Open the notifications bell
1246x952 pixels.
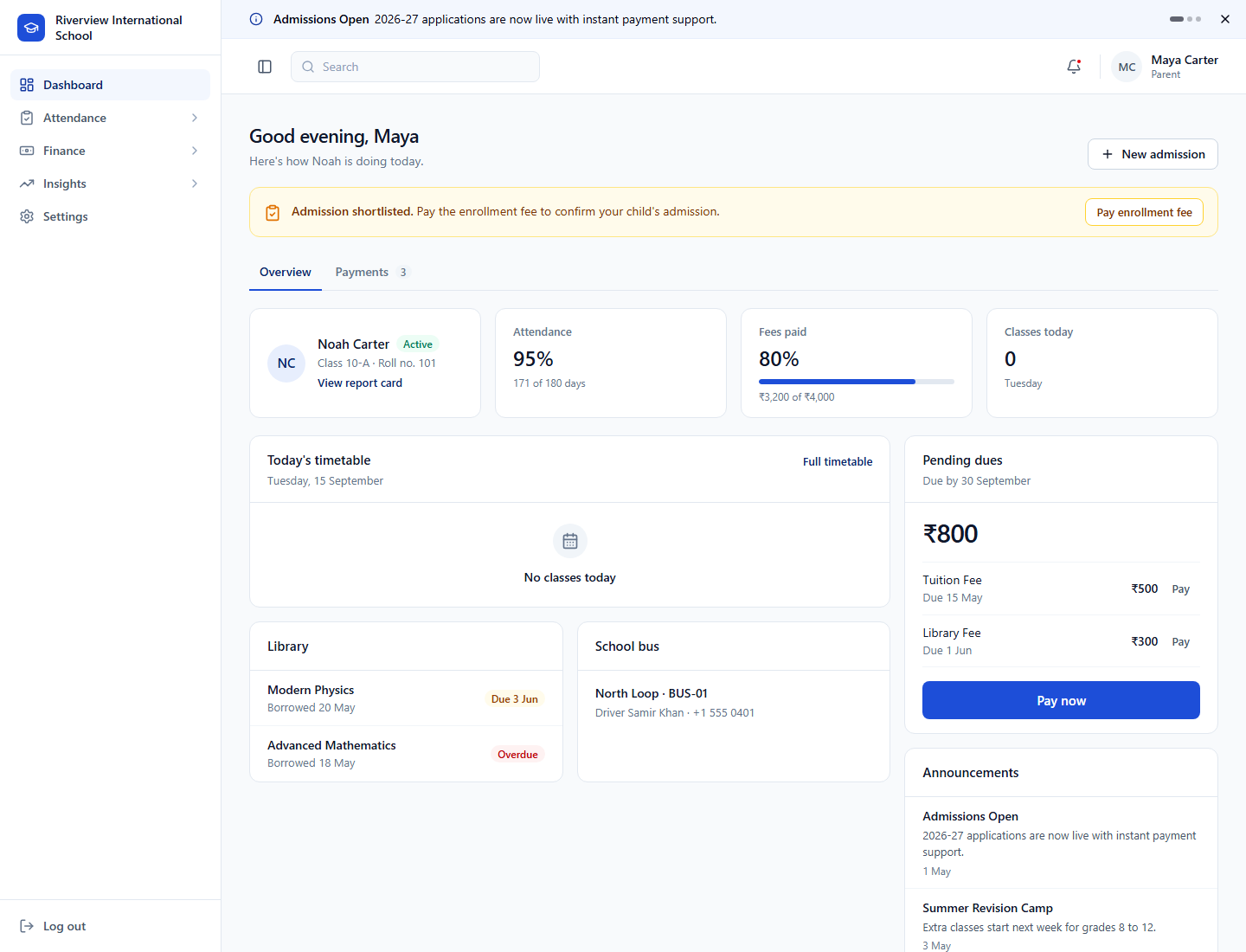coord(1074,67)
